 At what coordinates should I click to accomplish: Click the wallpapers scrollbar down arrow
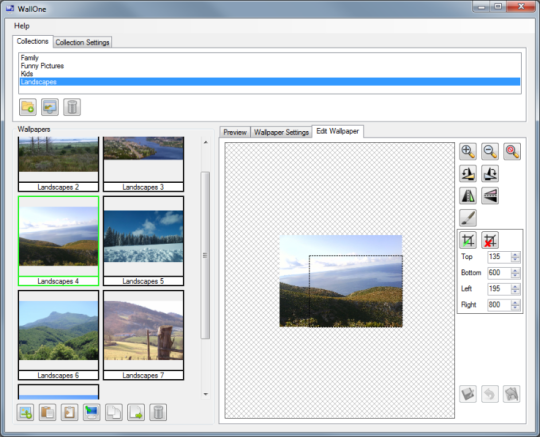click(x=206, y=394)
